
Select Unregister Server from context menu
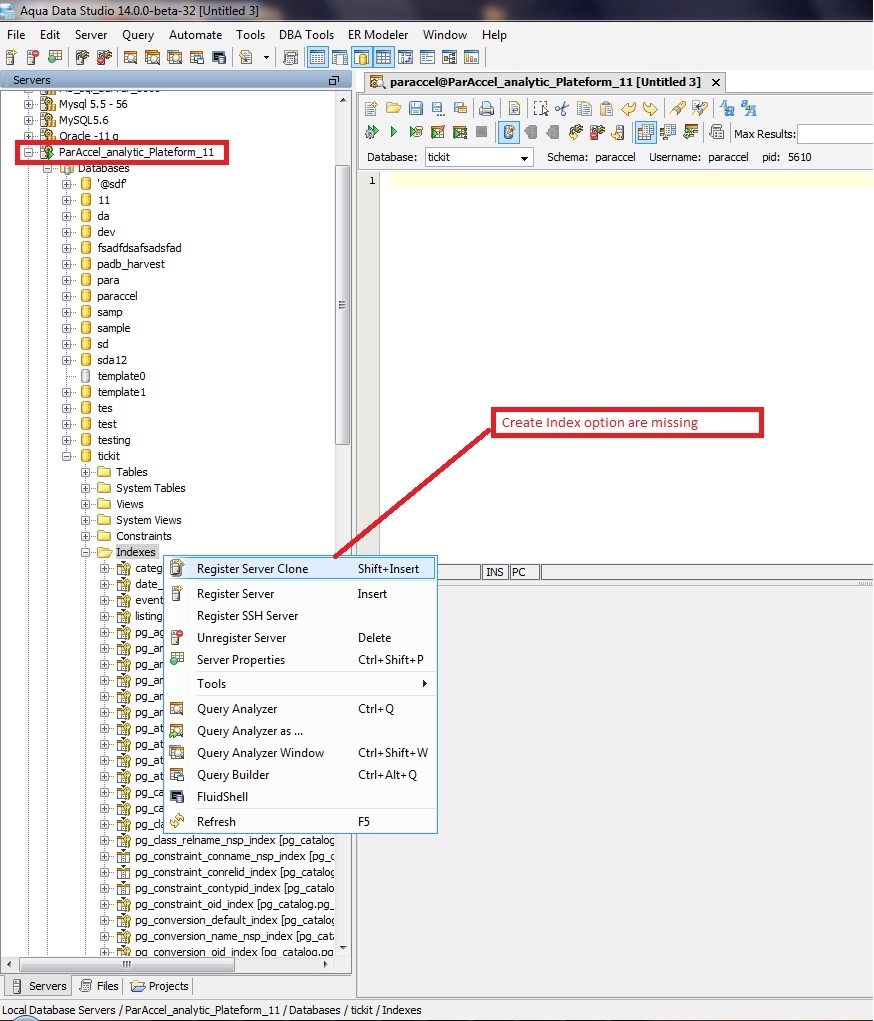[301, 638]
